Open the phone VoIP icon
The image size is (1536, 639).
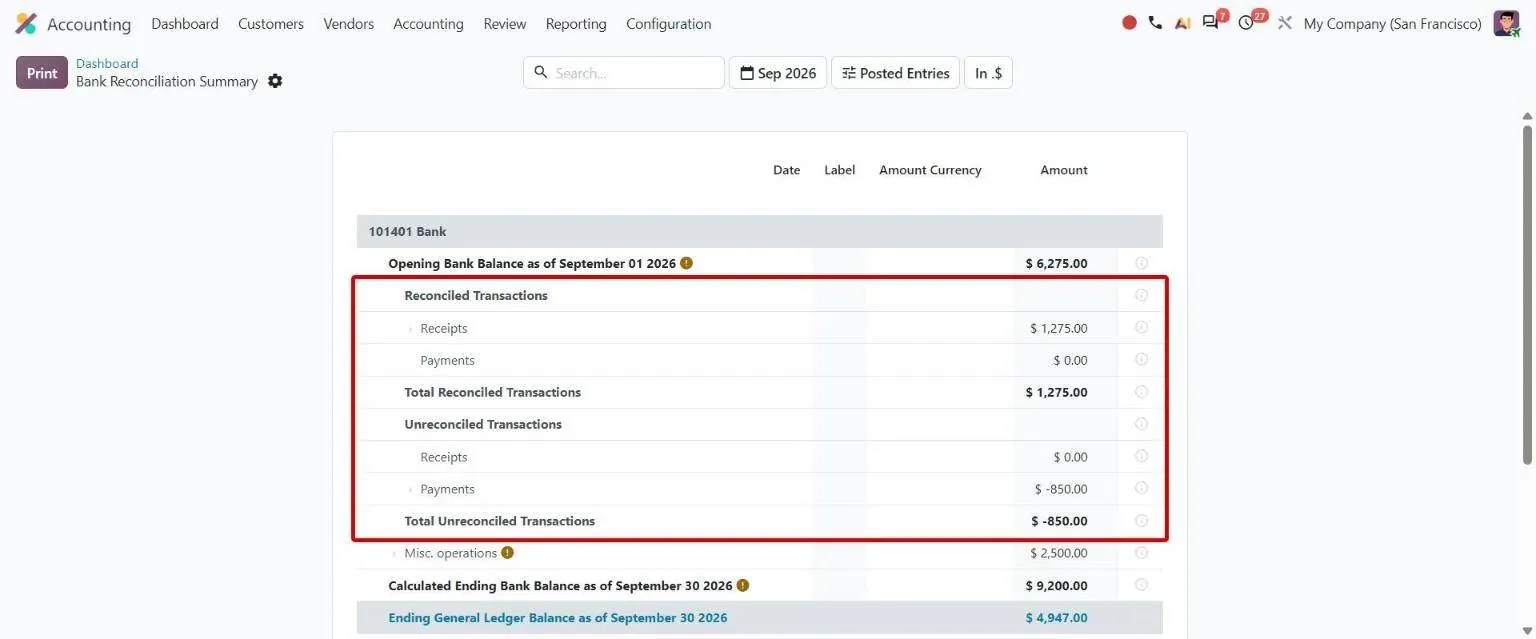[1155, 23]
